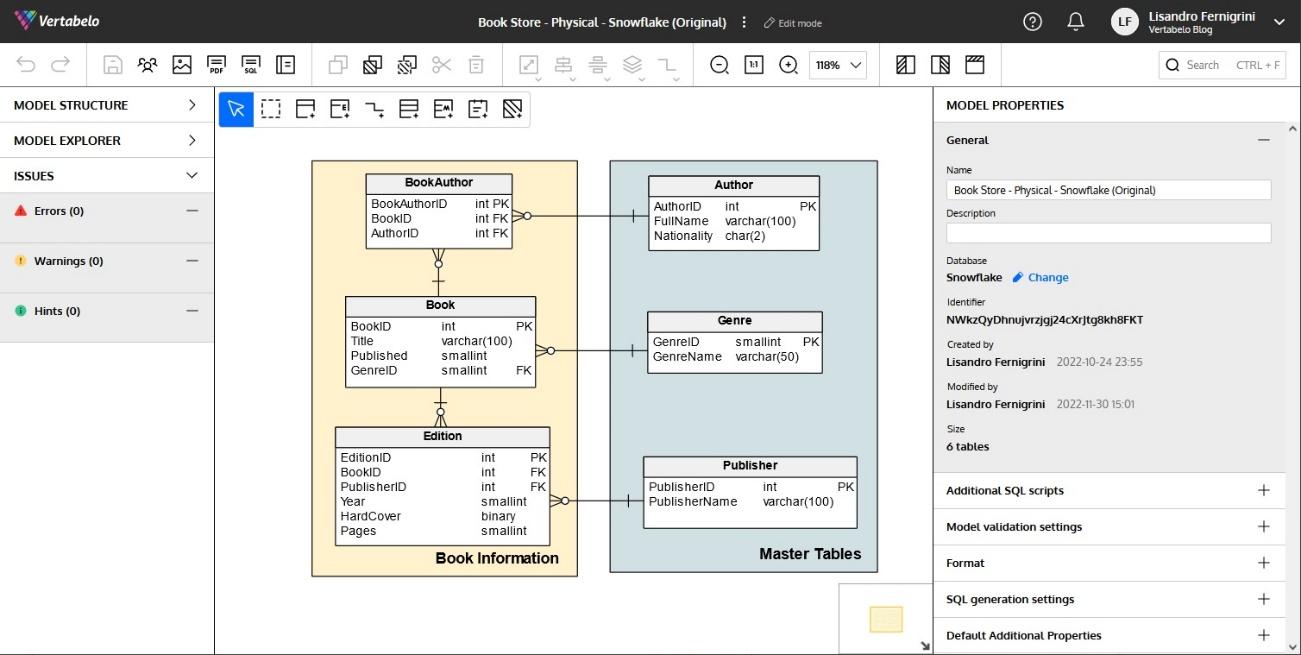1301x655 pixels.
Task: Collapse the Hints (0) section
Action: click(x=192, y=311)
